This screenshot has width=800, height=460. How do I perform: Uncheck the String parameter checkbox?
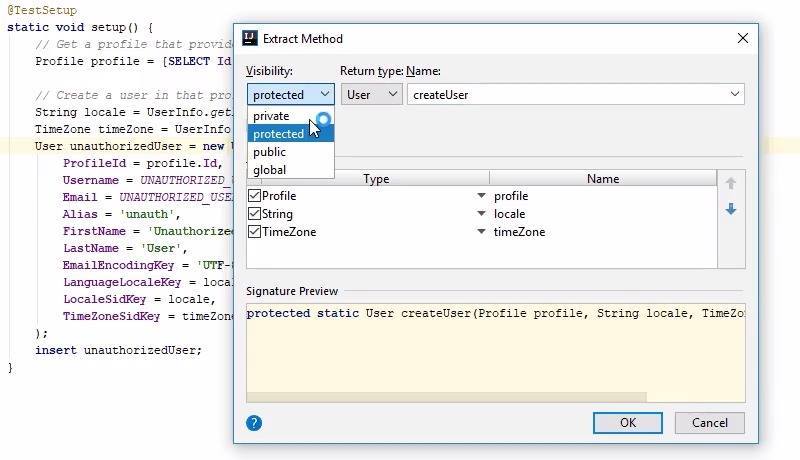coord(254,214)
